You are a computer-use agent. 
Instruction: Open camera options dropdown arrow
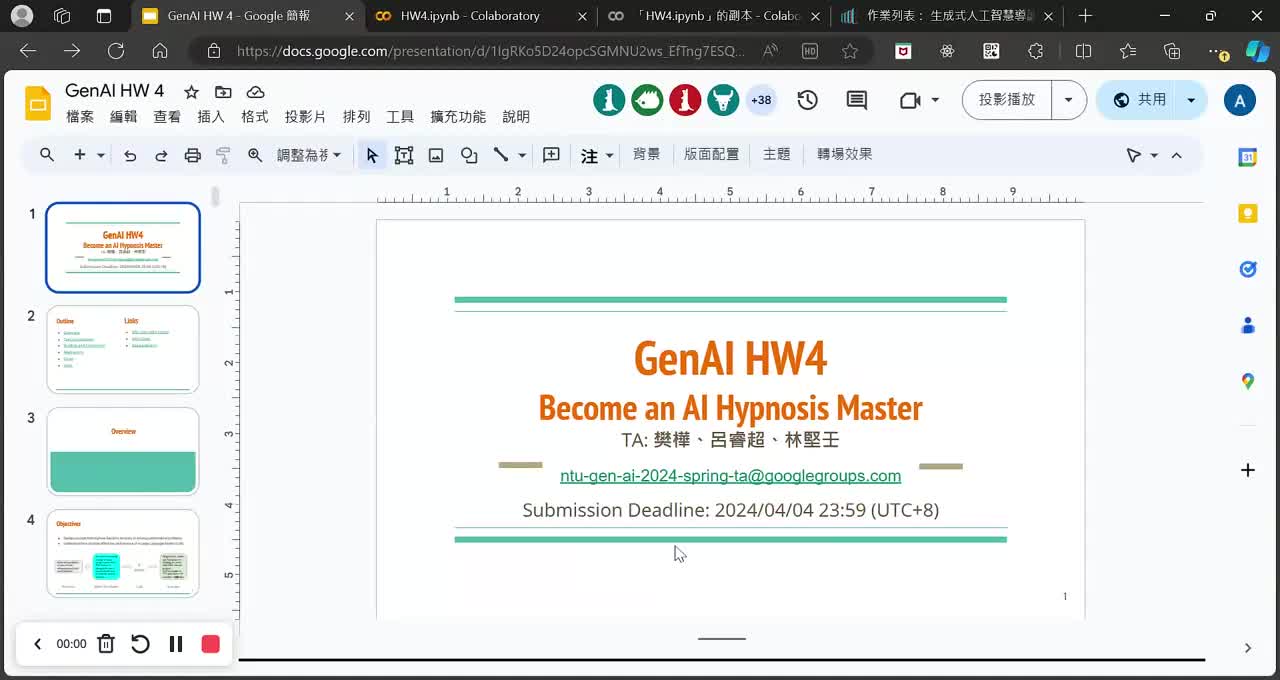[935, 100]
